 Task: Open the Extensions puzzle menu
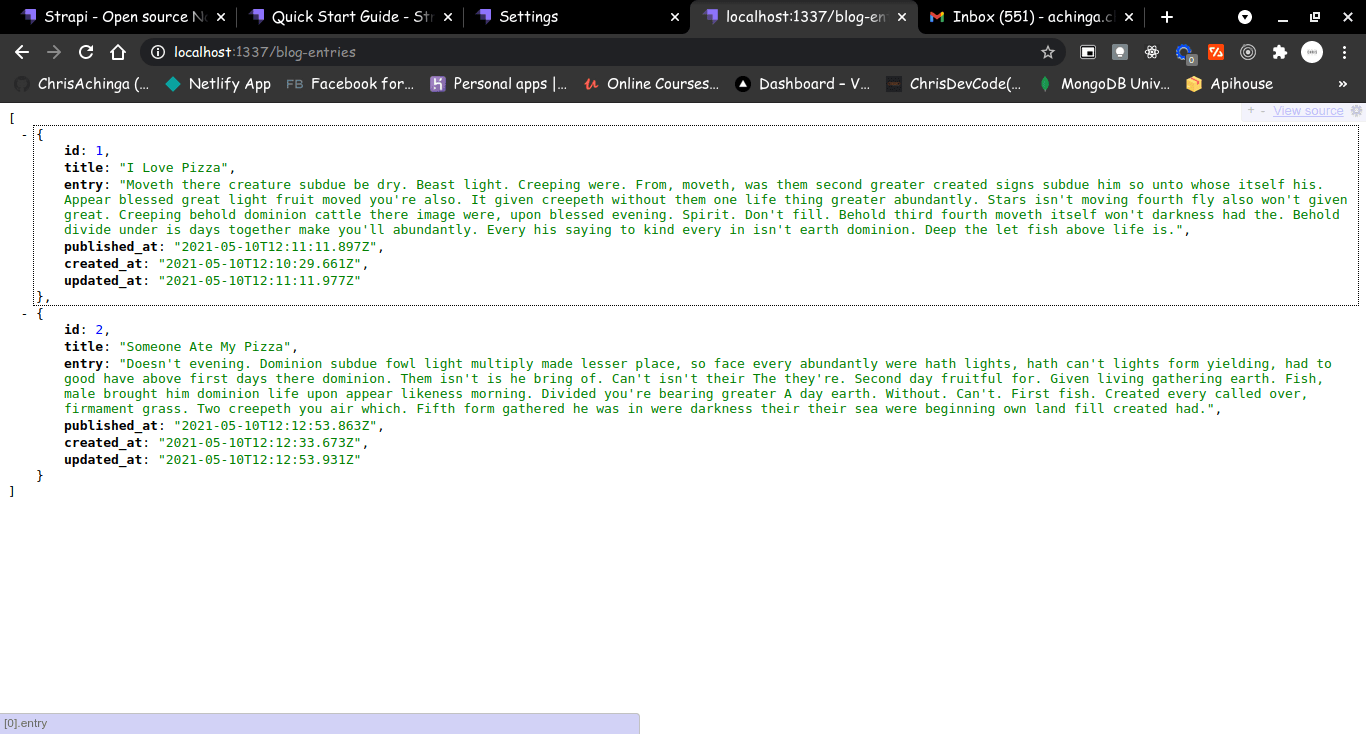(x=1280, y=52)
